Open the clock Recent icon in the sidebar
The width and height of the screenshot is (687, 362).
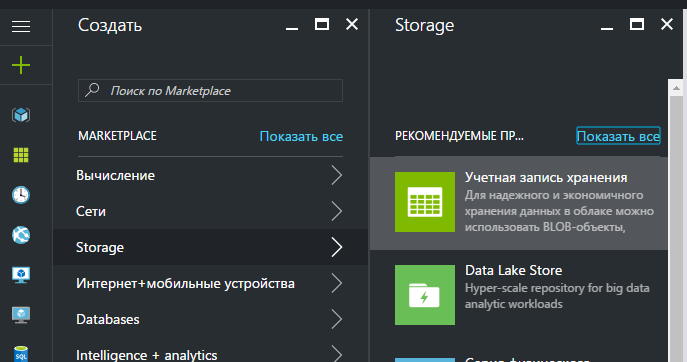coord(21,195)
